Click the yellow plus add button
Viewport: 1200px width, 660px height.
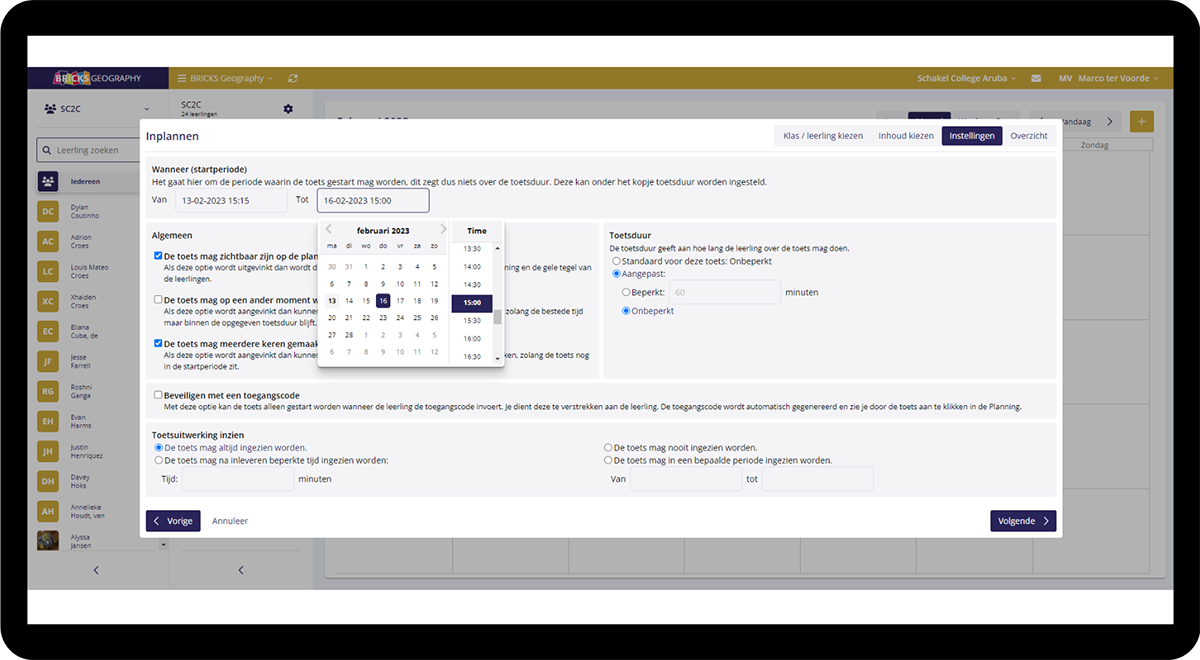click(x=1141, y=121)
